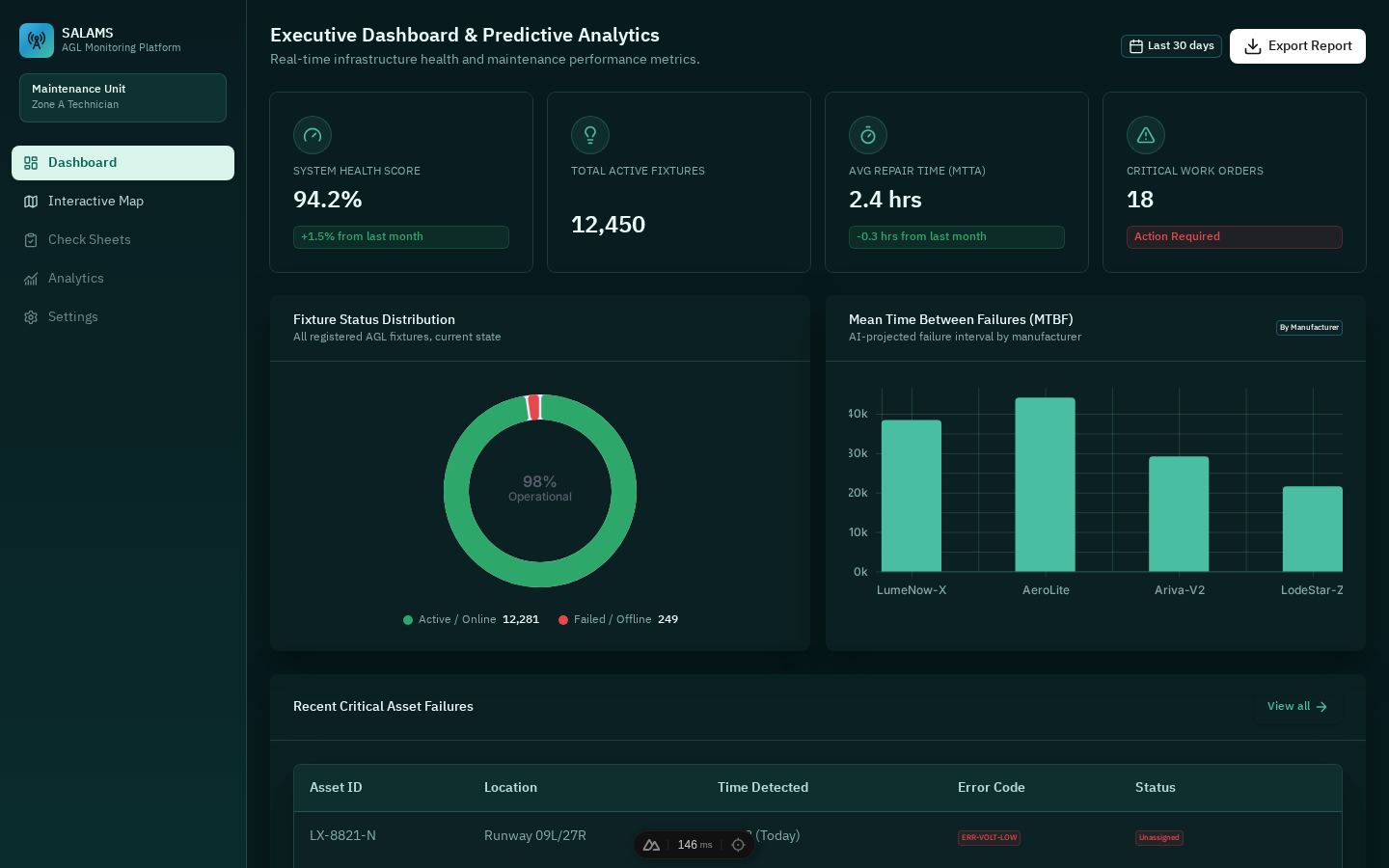Click the System Health Score gauge icon
Screen dimensions: 1389x868
(313, 135)
